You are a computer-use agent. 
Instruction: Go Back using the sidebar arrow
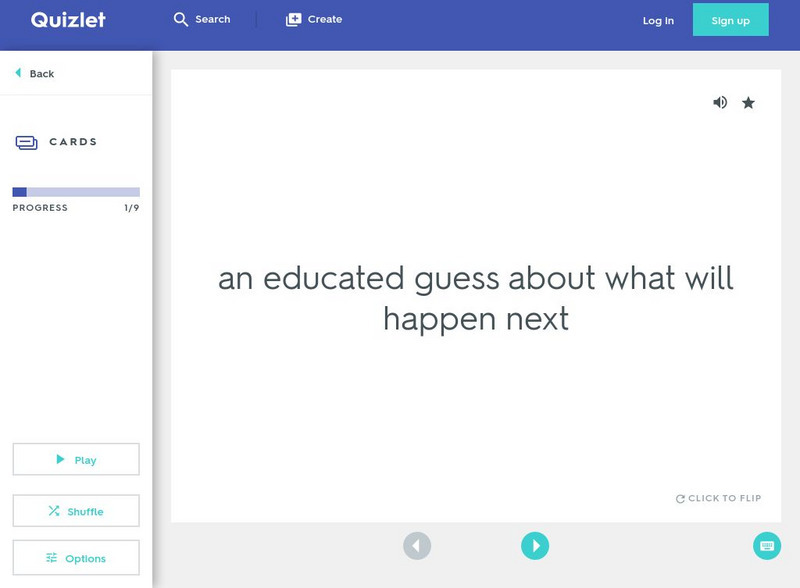(35, 74)
